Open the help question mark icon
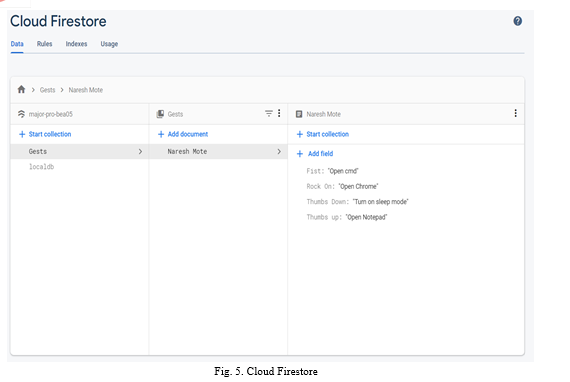 (517, 21)
